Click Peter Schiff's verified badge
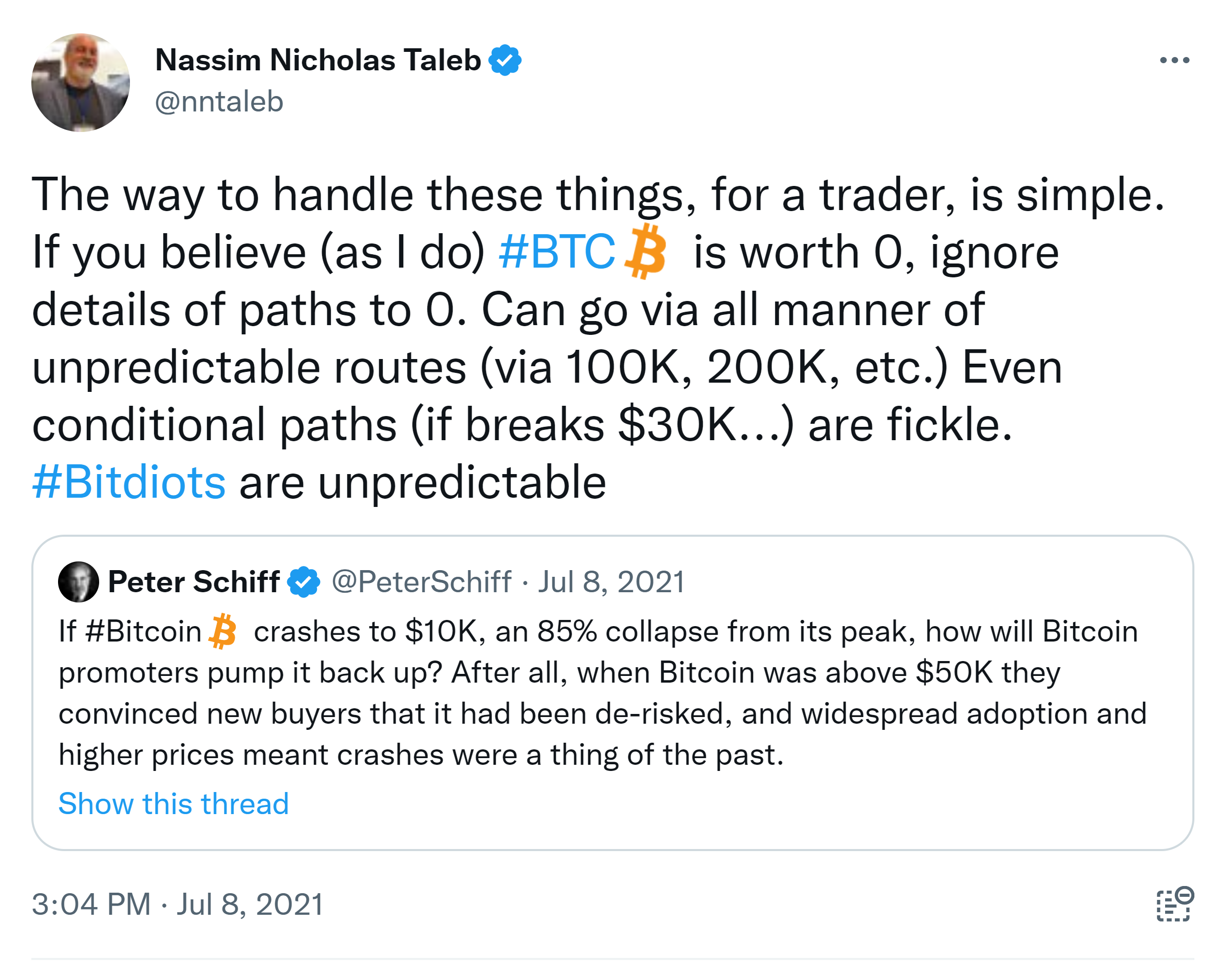 pos(304,581)
